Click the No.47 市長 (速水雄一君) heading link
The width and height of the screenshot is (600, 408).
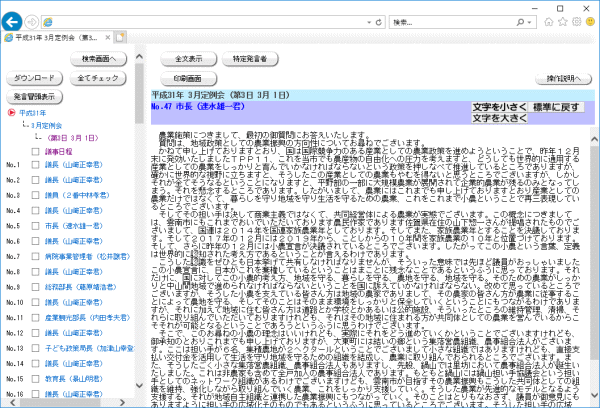coord(198,106)
